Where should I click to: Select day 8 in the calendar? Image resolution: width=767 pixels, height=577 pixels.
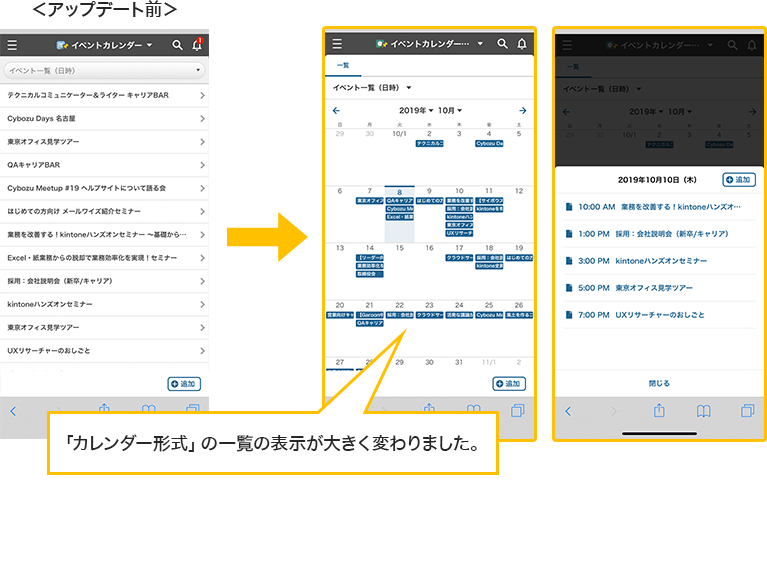(x=399, y=192)
